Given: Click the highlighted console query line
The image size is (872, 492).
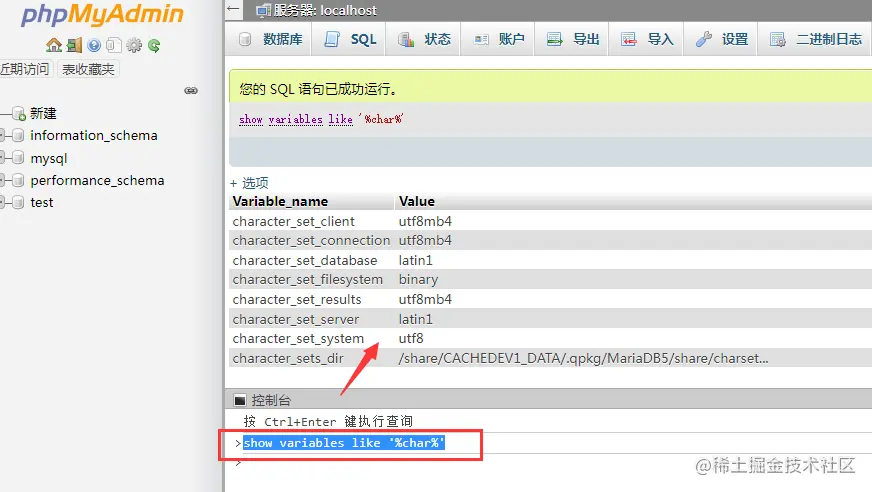Looking at the screenshot, I should tap(344, 443).
